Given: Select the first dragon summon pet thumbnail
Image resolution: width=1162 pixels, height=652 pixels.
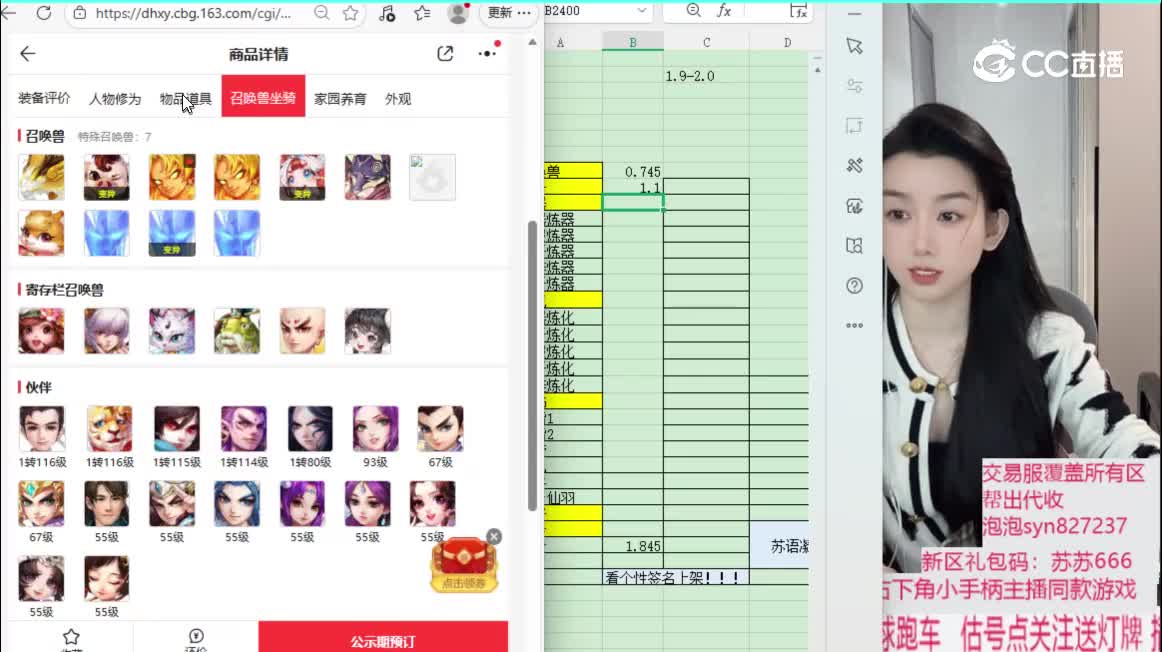Looking at the screenshot, I should [x=42, y=177].
